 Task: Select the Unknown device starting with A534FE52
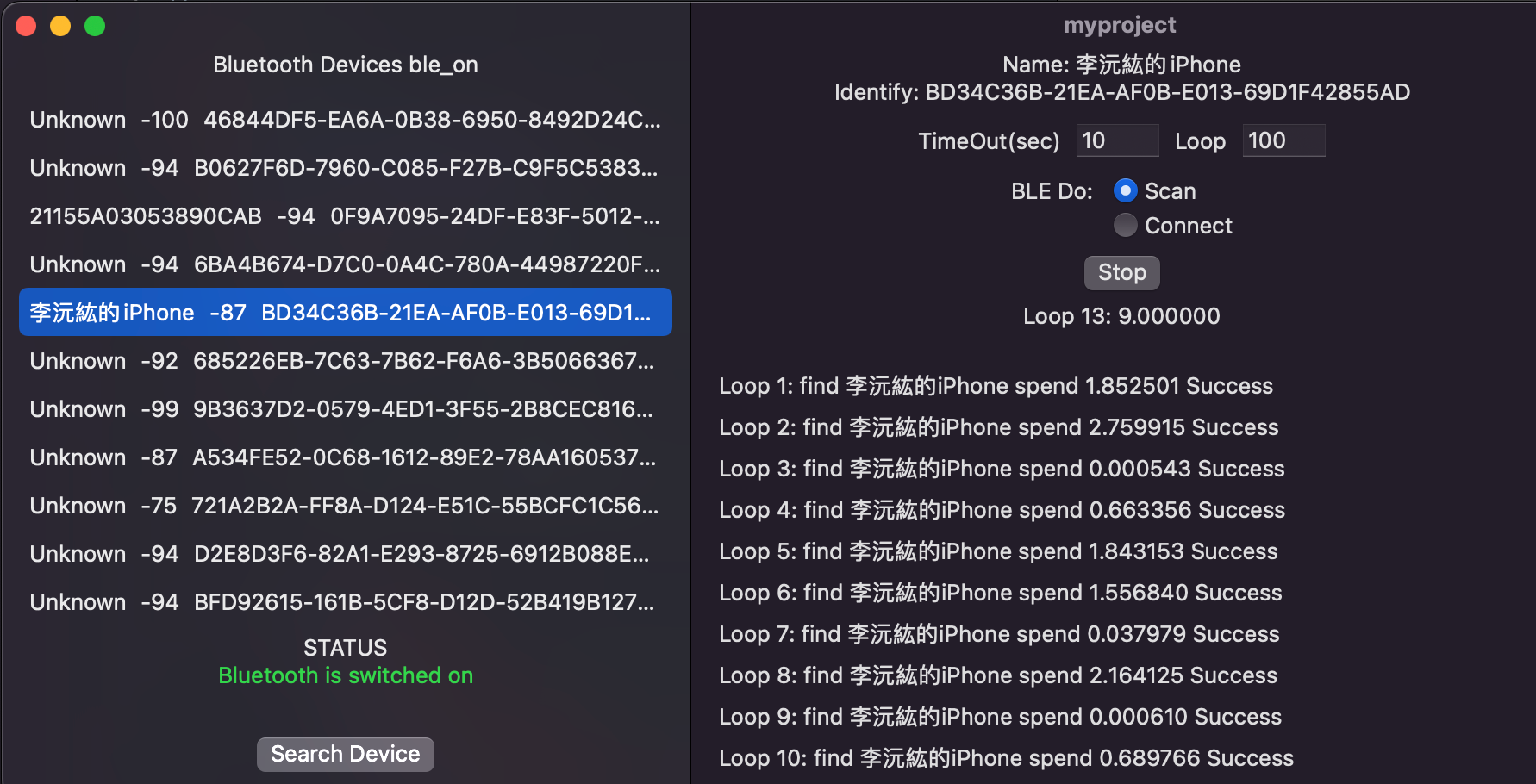point(345,457)
